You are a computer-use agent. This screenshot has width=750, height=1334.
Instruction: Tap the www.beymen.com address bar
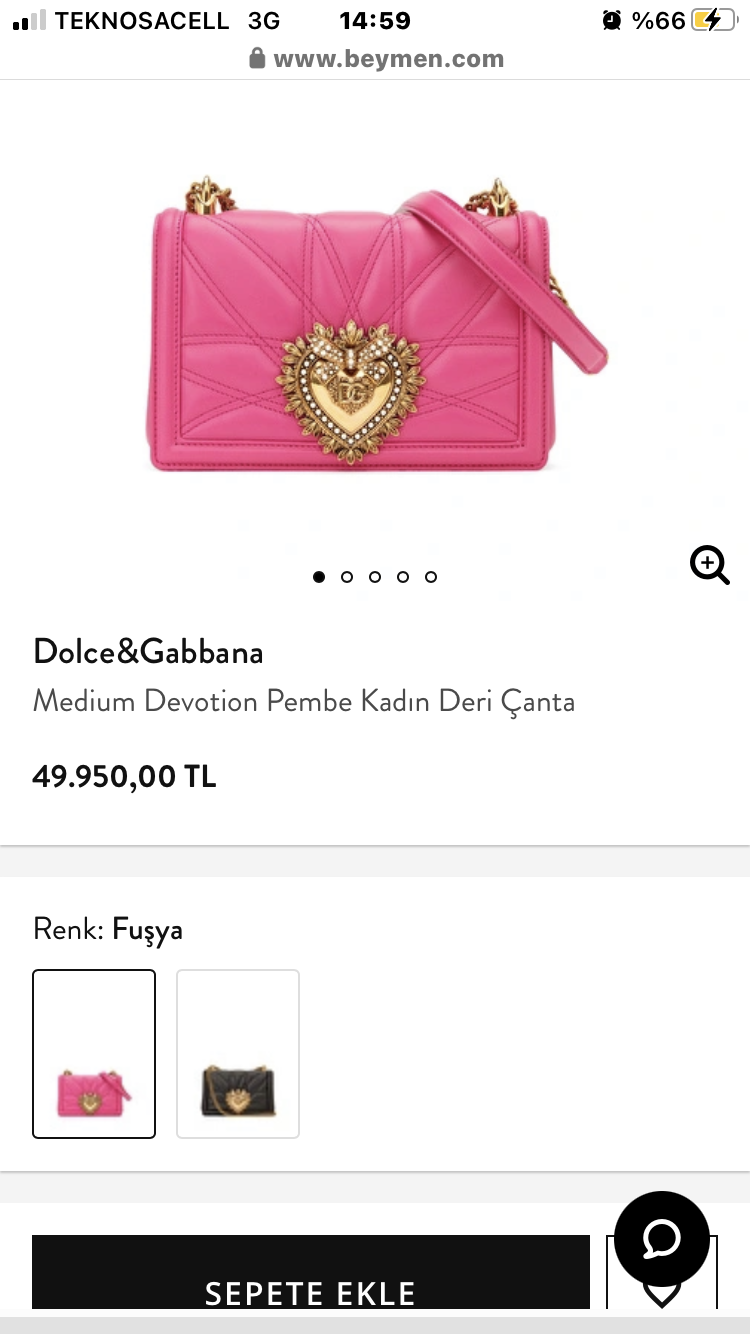(x=375, y=59)
